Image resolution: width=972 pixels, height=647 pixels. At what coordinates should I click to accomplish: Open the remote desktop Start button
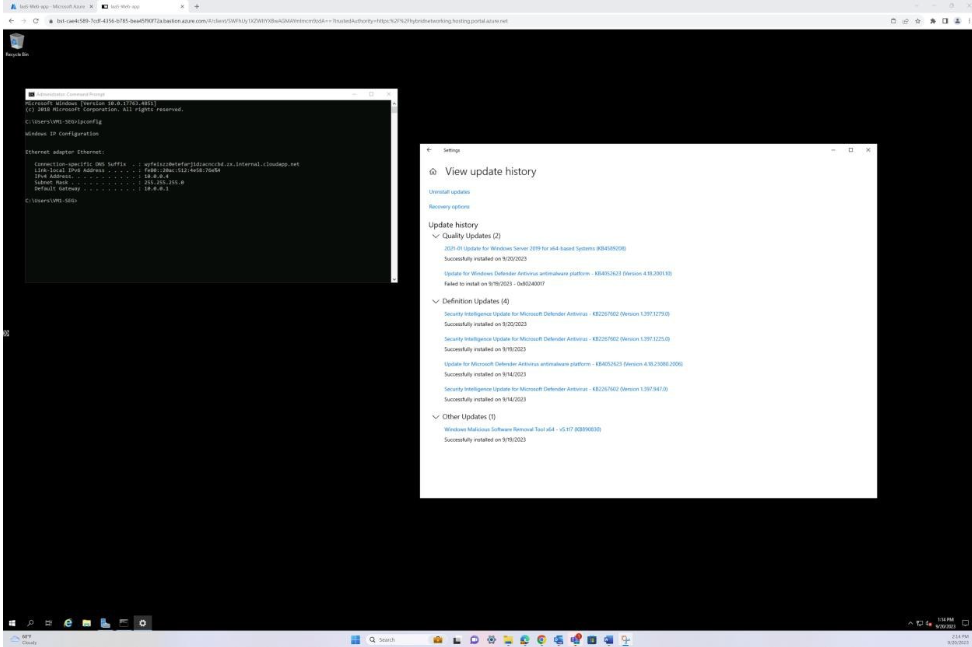point(12,623)
